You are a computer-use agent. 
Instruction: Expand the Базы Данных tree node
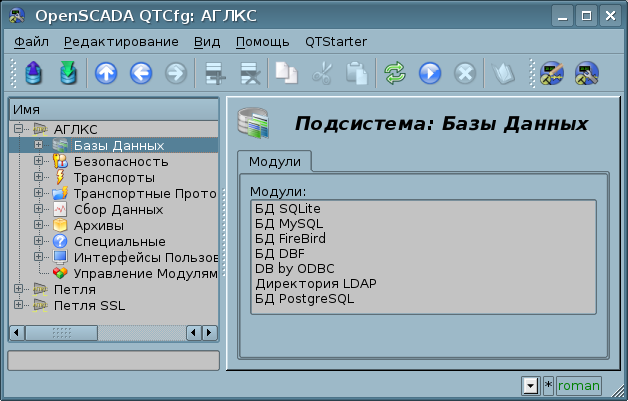coord(38,145)
